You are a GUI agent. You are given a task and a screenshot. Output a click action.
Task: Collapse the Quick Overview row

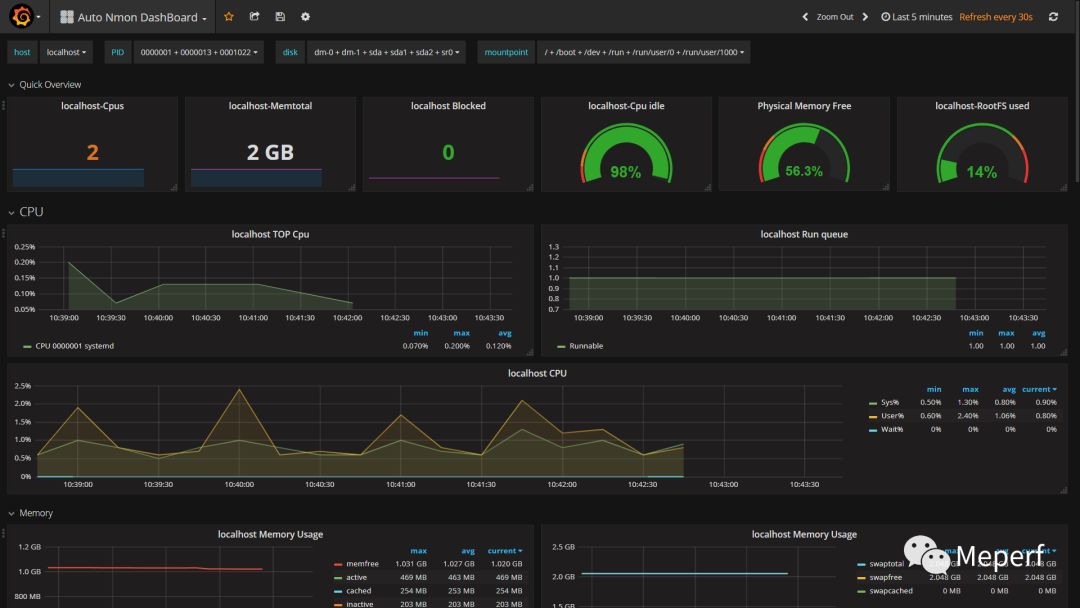(x=50, y=85)
